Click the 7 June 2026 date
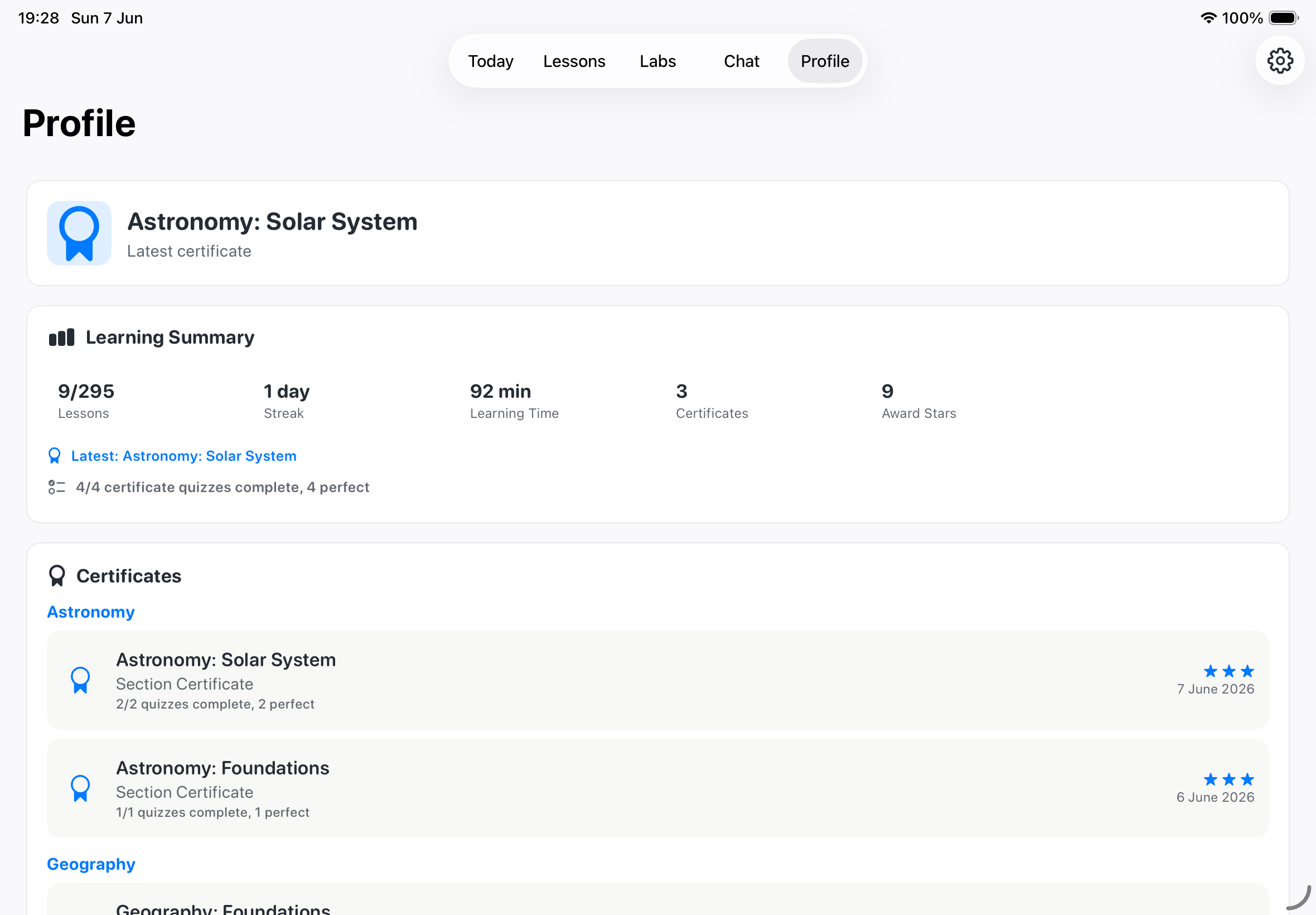Viewport: 1316px width, 915px height. 1215,689
